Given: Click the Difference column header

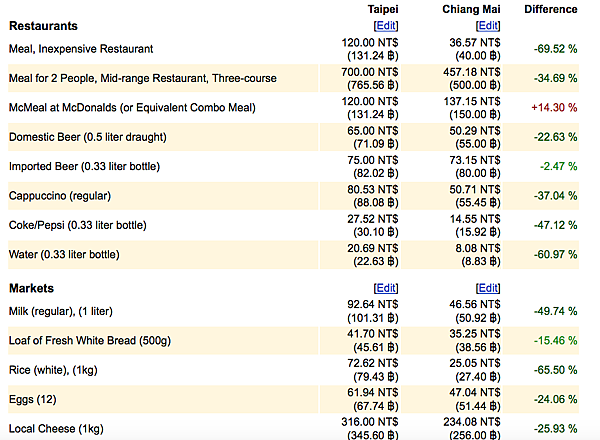Looking at the screenshot, I should (x=550, y=10).
